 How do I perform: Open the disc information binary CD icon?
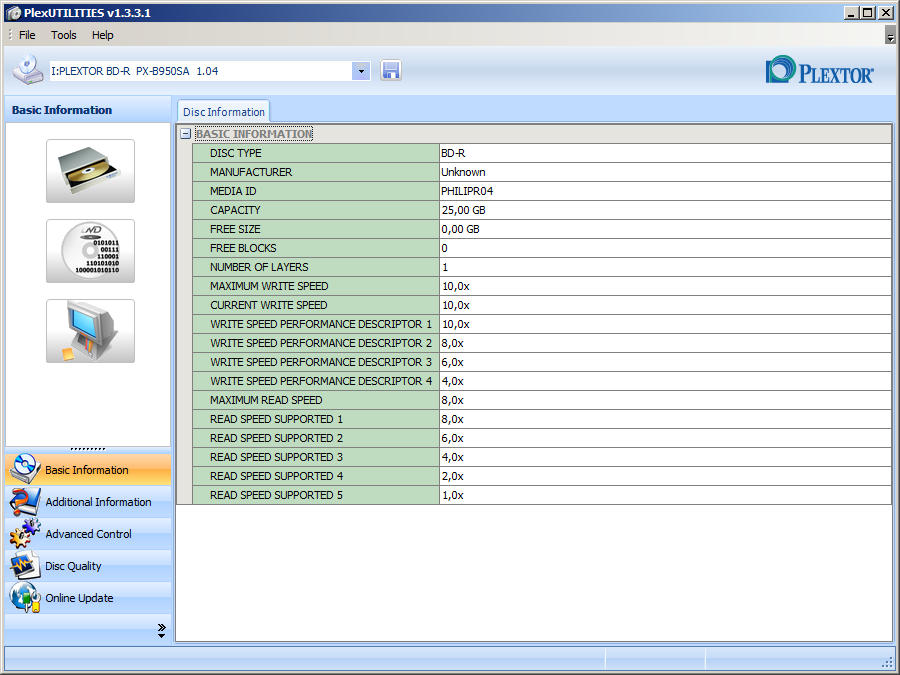click(x=91, y=251)
